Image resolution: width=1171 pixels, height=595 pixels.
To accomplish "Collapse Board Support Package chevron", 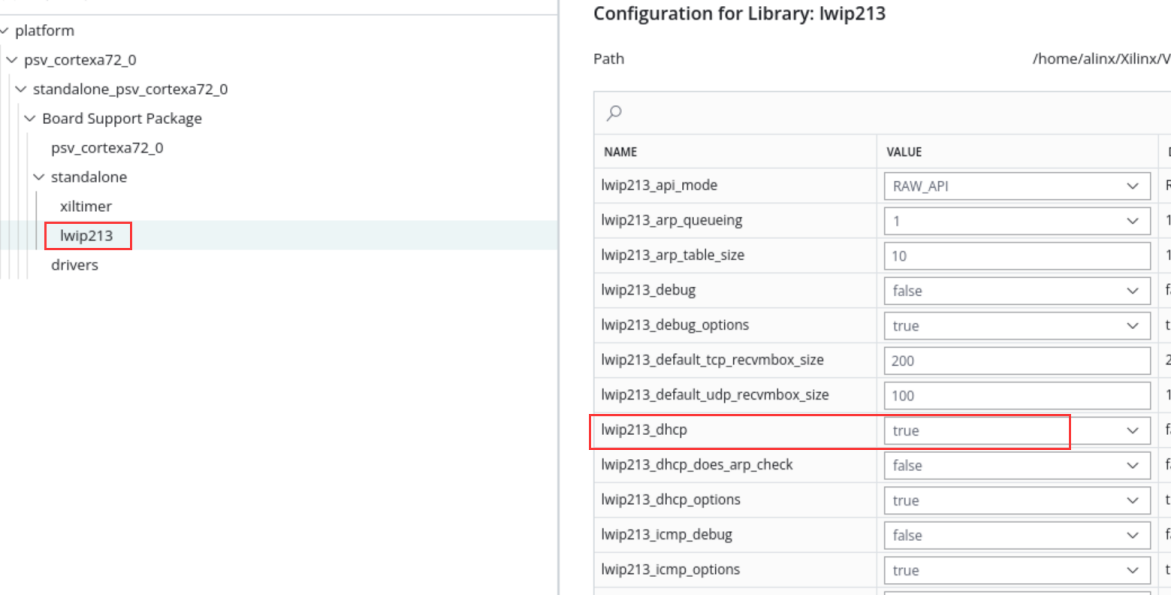I will click(x=30, y=119).
